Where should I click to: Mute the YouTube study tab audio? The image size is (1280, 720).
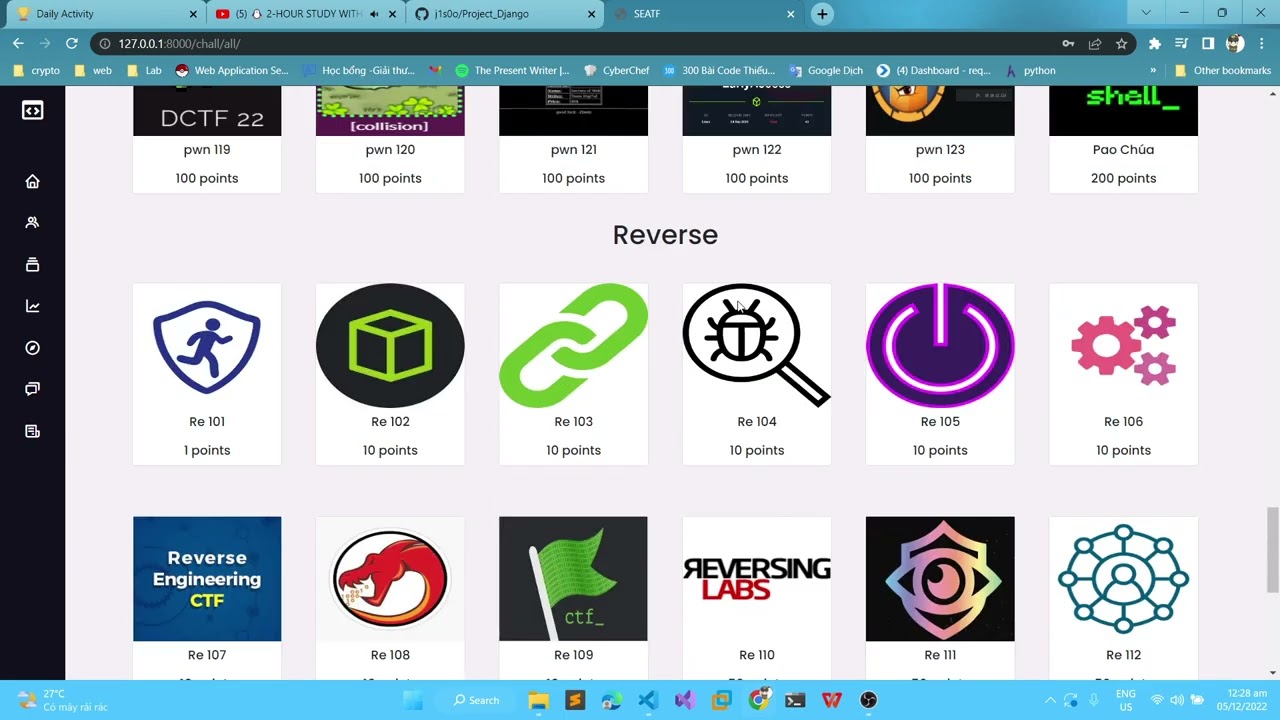[x=374, y=14]
